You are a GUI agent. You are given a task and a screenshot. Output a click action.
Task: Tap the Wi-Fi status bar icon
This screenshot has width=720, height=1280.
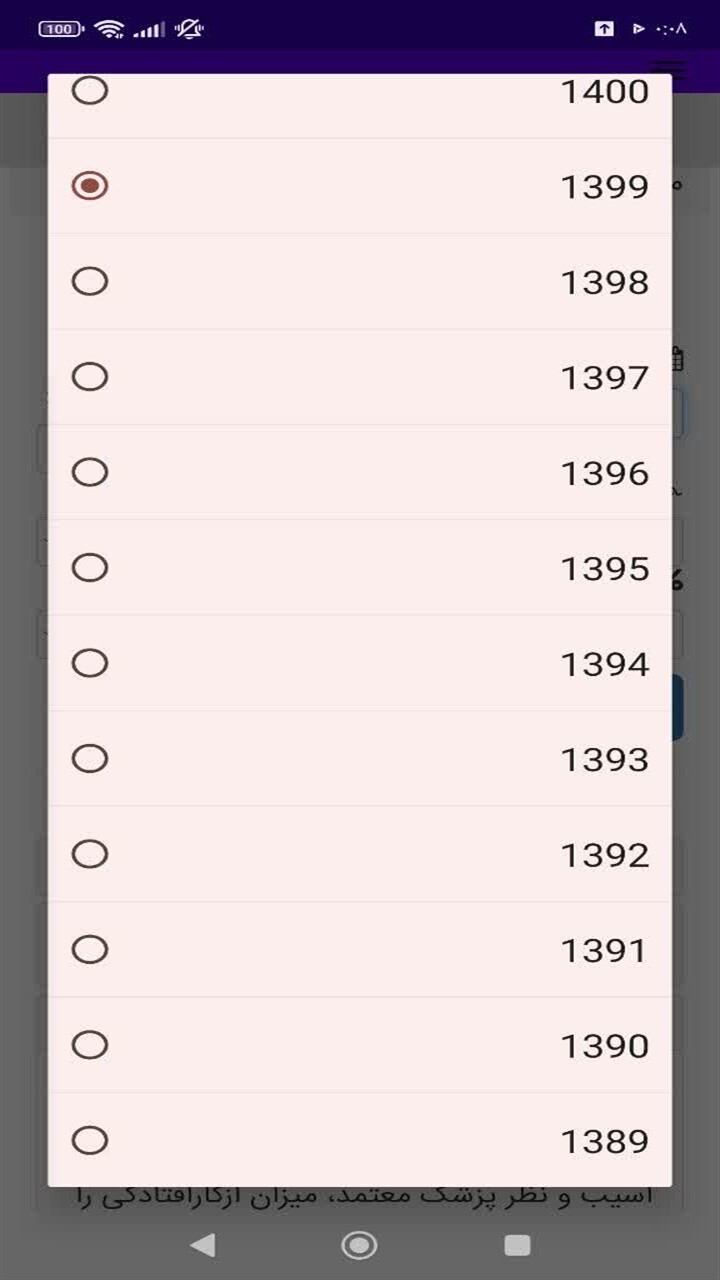pyautogui.click(x=109, y=28)
